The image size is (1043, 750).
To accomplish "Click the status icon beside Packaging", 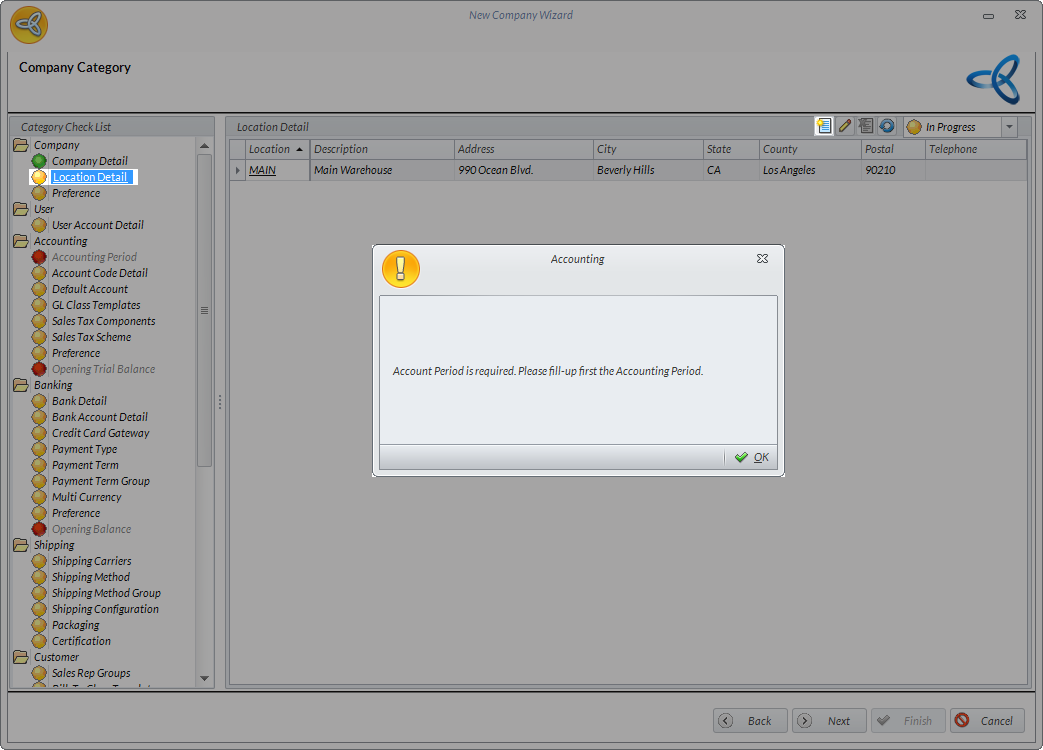I will coord(39,625).
